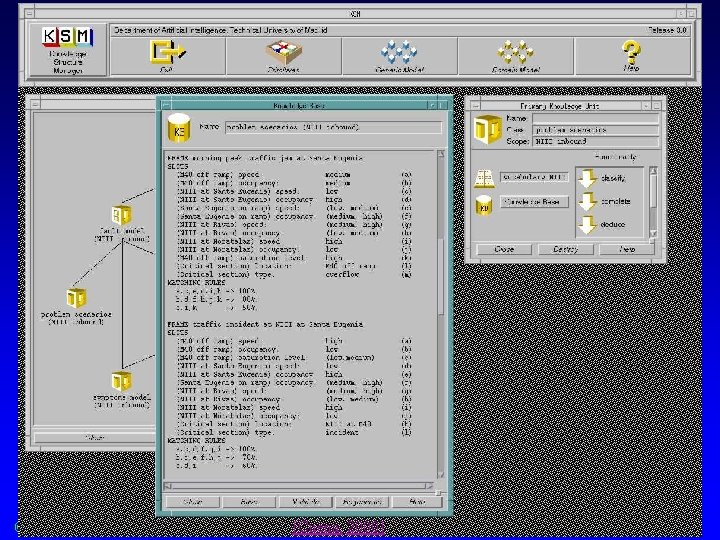
Task: Select the response model node icon
Action: pos(121,381)
